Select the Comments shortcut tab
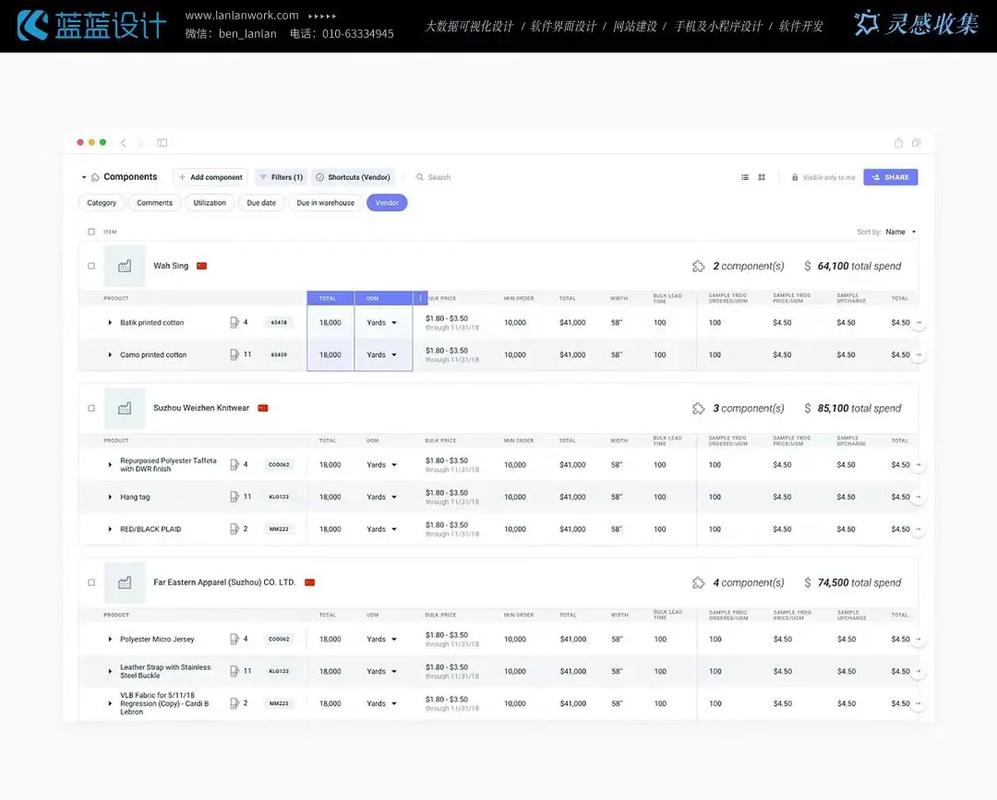This screenshot has height=800, width=997. 155,203
